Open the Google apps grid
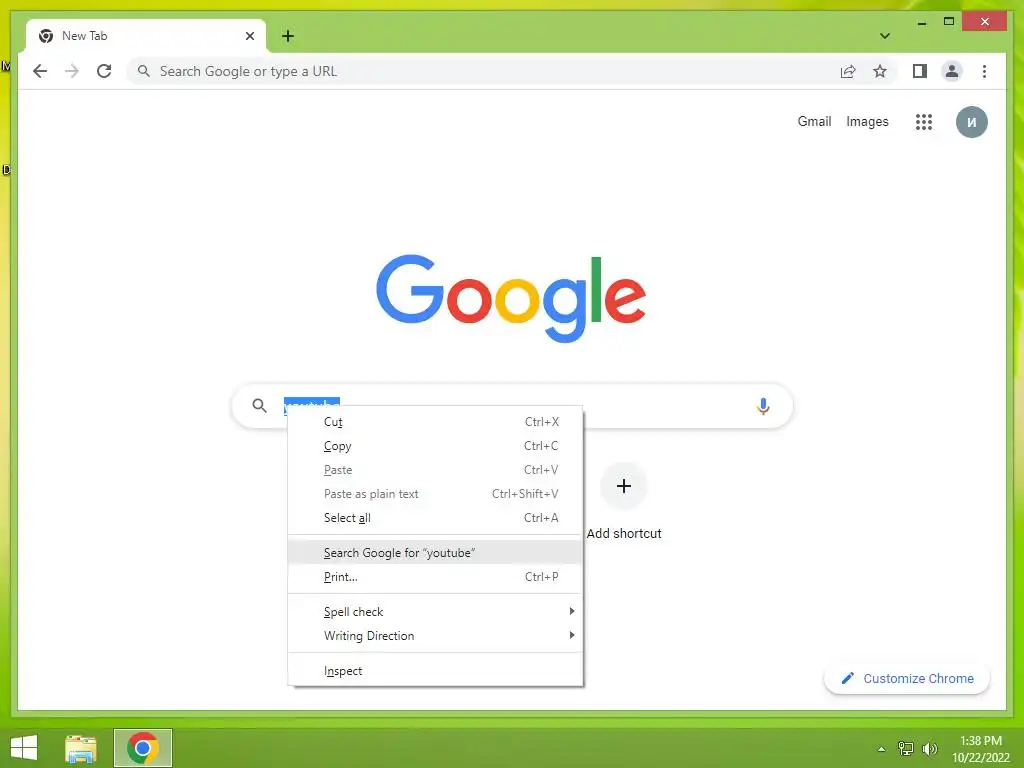The height and width of the screenshot is (768, 1024). click(923, 121)
